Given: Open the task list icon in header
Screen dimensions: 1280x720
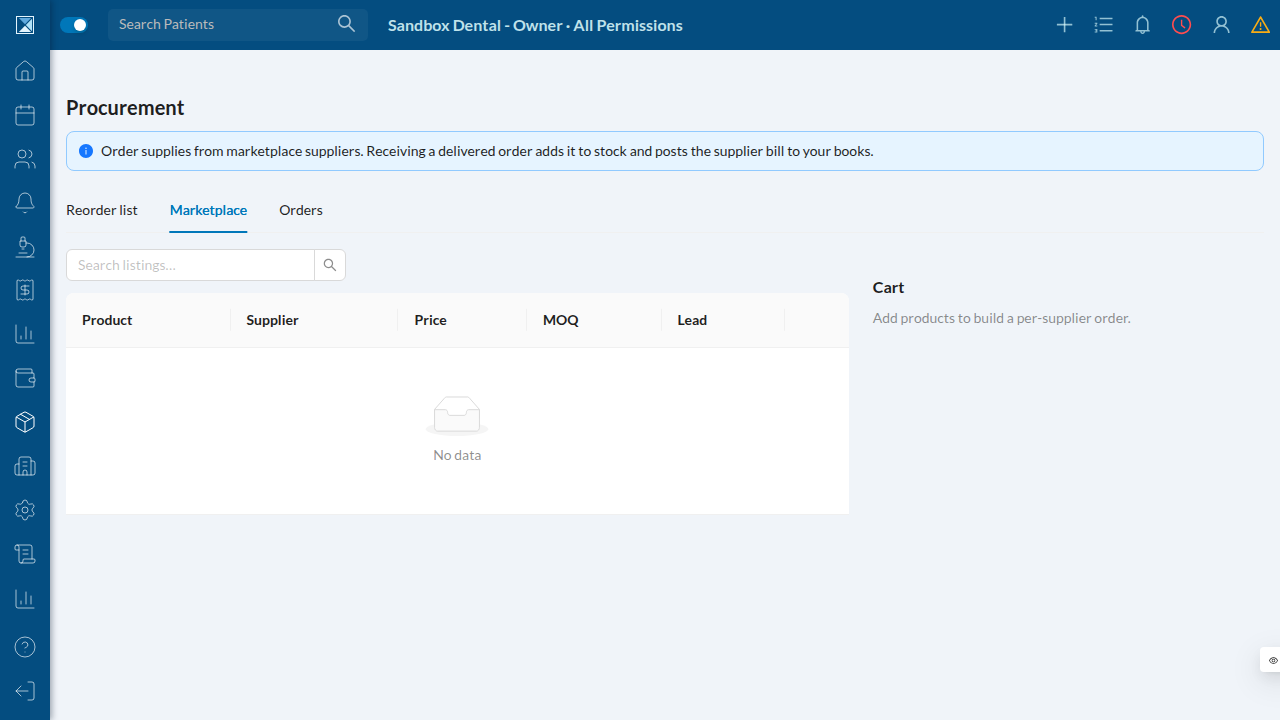Looking at the screenshot, I should tap(1104, 25).
